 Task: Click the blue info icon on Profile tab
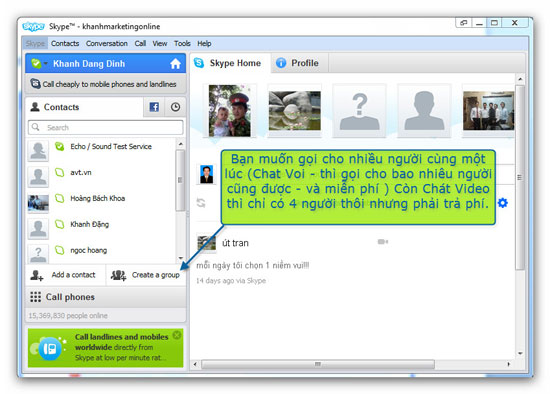click(281, 63)
